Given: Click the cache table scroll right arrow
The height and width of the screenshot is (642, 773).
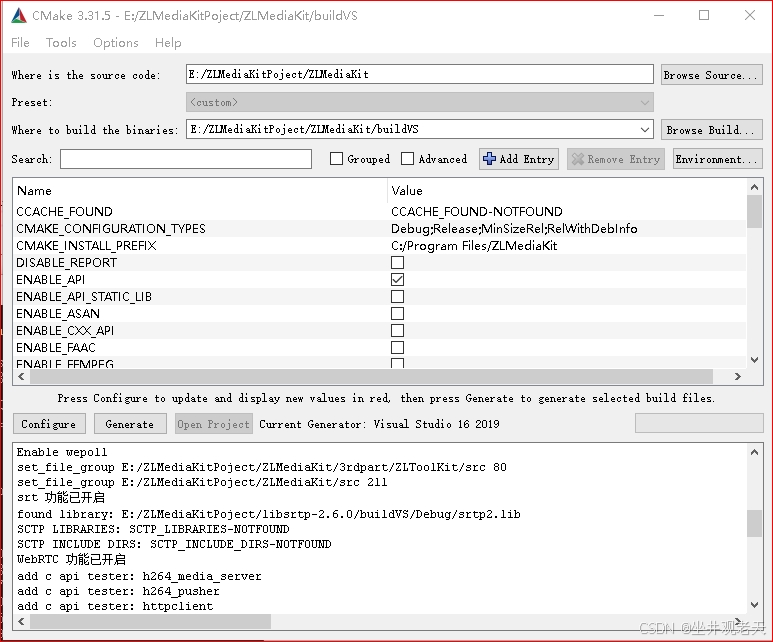Looking at the screenshot, I should [x=738, y=377].
